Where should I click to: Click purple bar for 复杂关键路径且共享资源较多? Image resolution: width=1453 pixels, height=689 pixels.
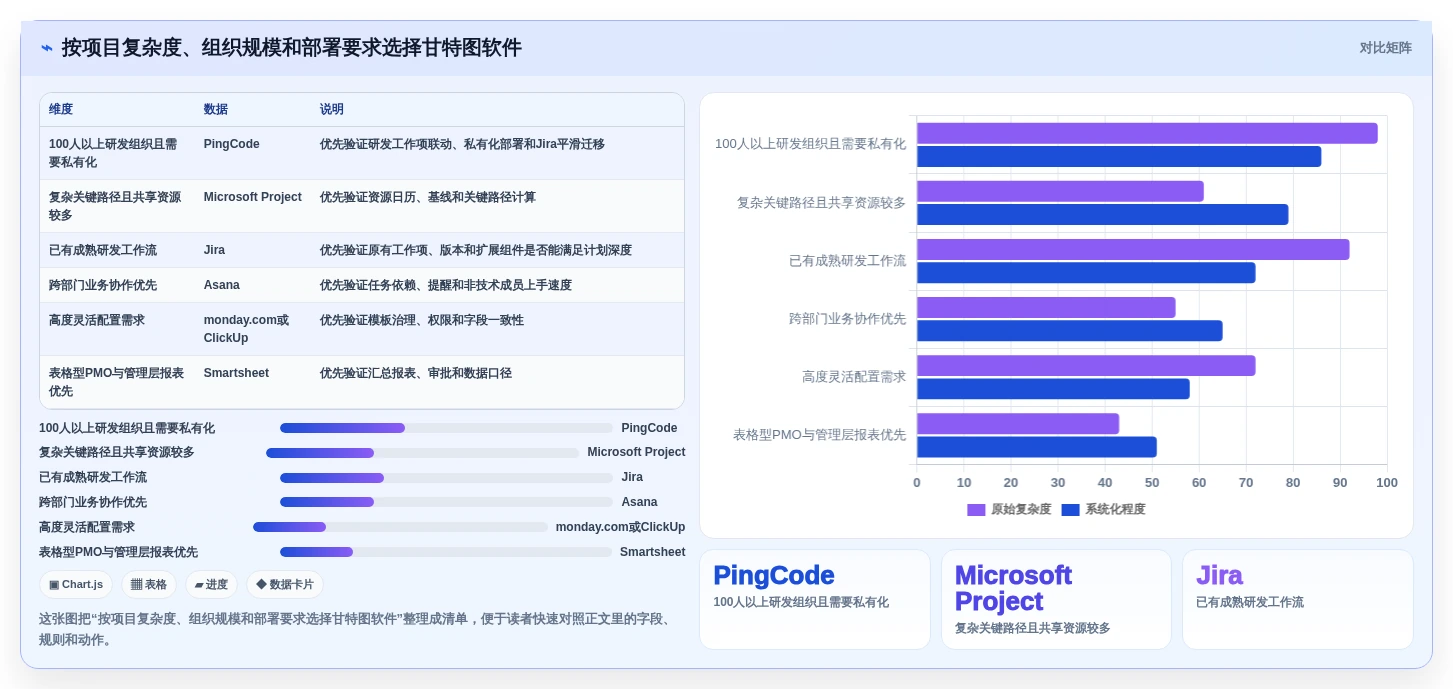pyautogui.click(x=1060, y=191)
